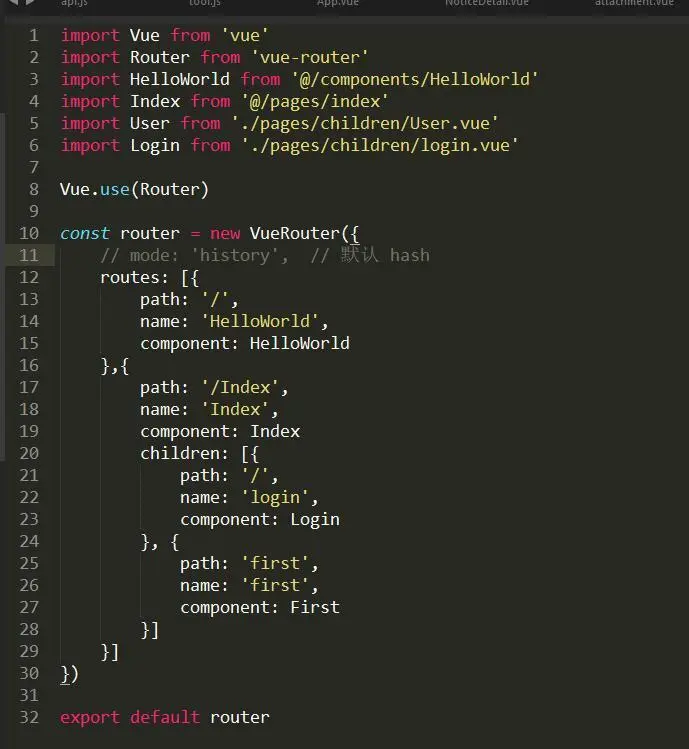Click the 'vue-router' import string

pyautogui.click(x=310, y=57)
